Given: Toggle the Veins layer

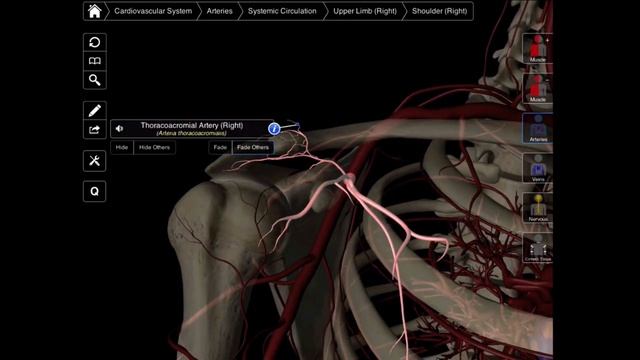Looking at the screenshot, I should [538, 168].
